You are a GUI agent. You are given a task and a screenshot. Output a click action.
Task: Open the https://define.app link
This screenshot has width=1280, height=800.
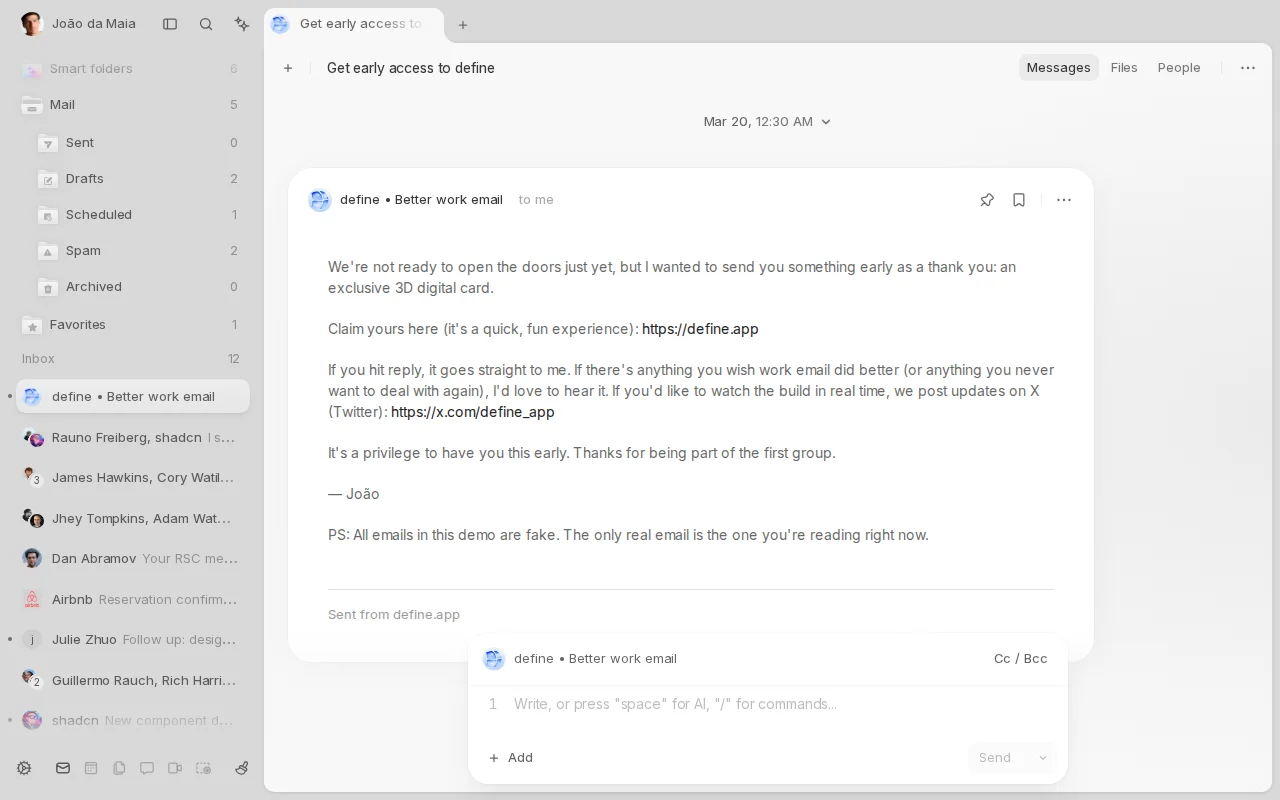[700, 329]
